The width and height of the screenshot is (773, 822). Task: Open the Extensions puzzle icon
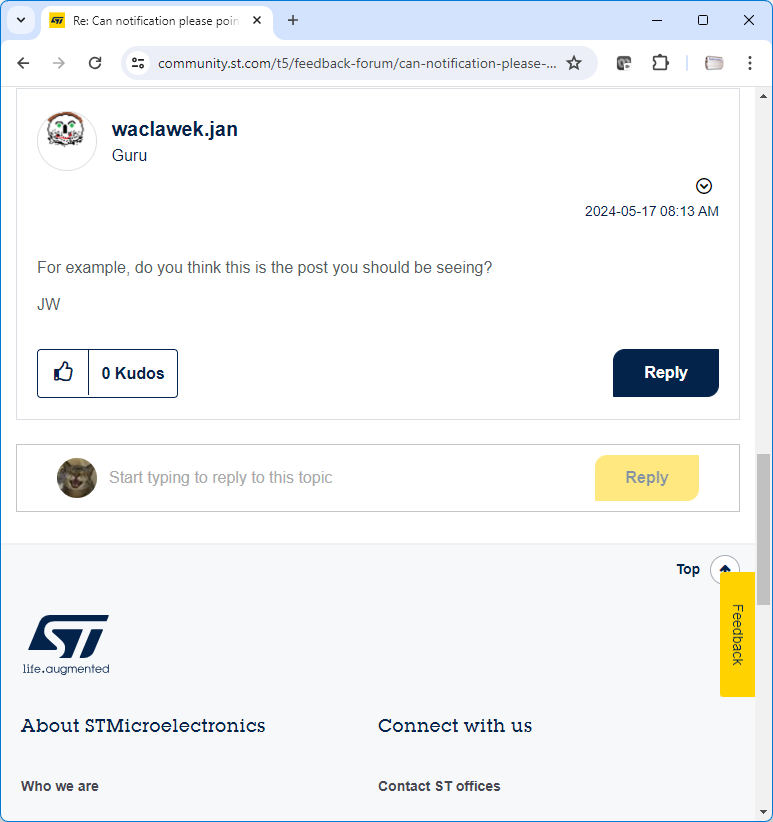point(660,63)
